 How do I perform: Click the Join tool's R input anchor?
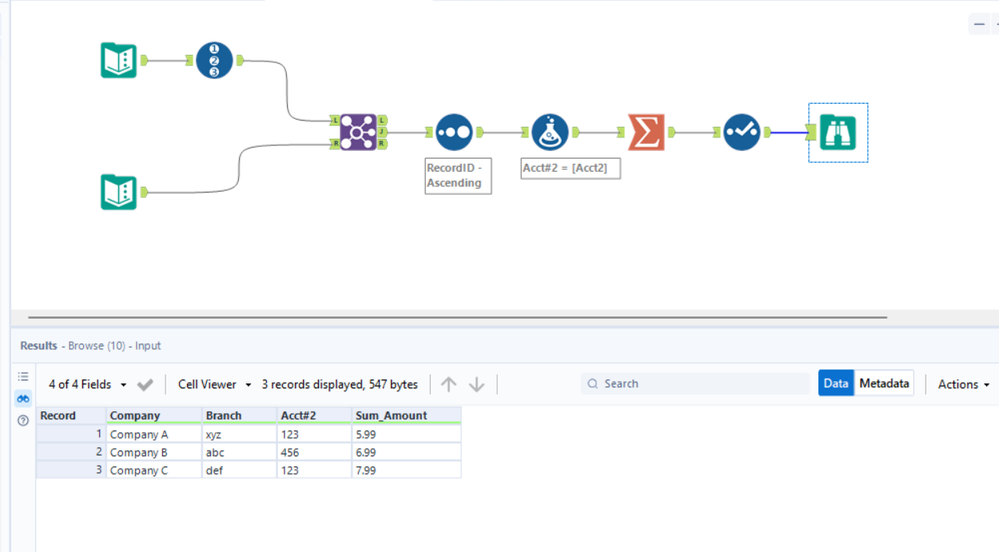tap(335, 144)
